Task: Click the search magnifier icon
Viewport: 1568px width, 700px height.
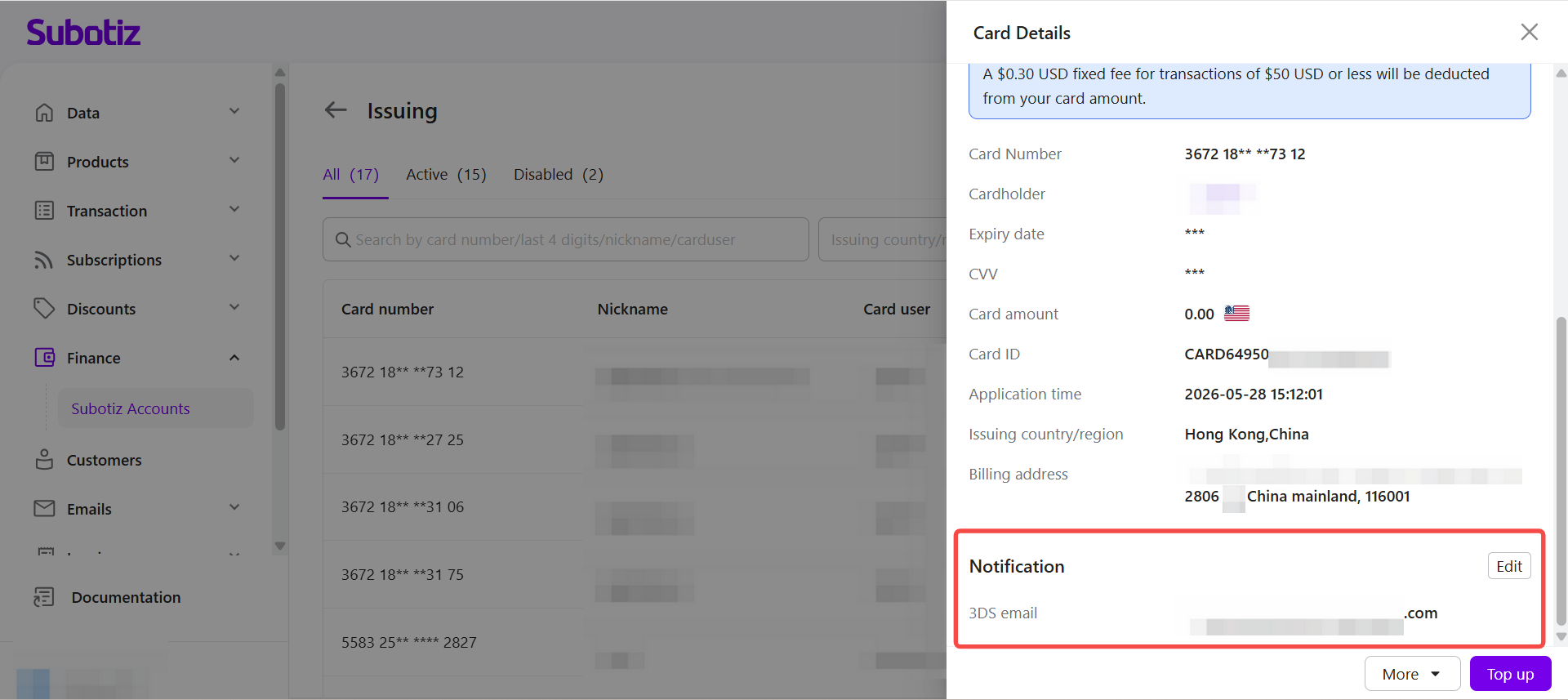Action: pyautogui.click(x=344, y=239)
